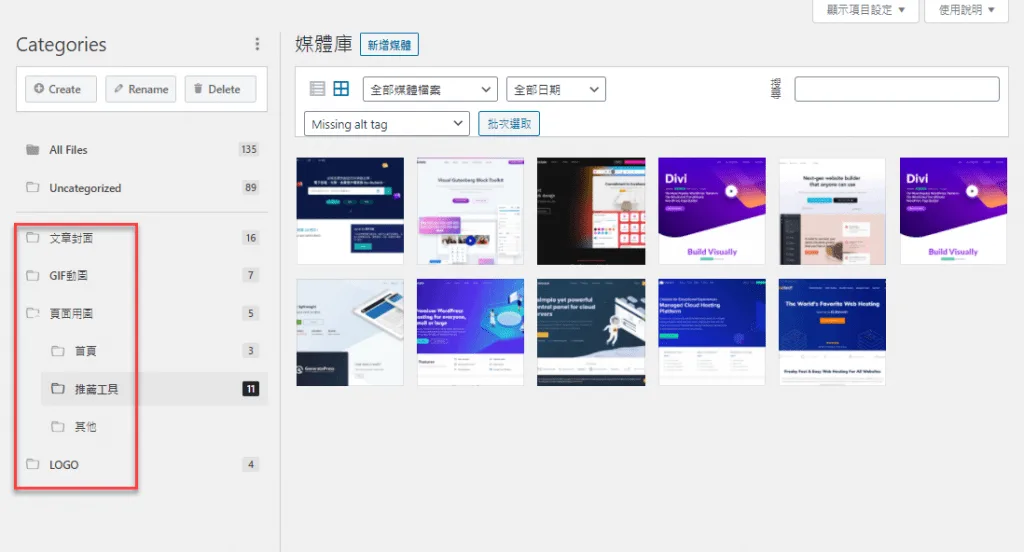
Task: Select the All Files folder
Action: [x=142, y=150]
